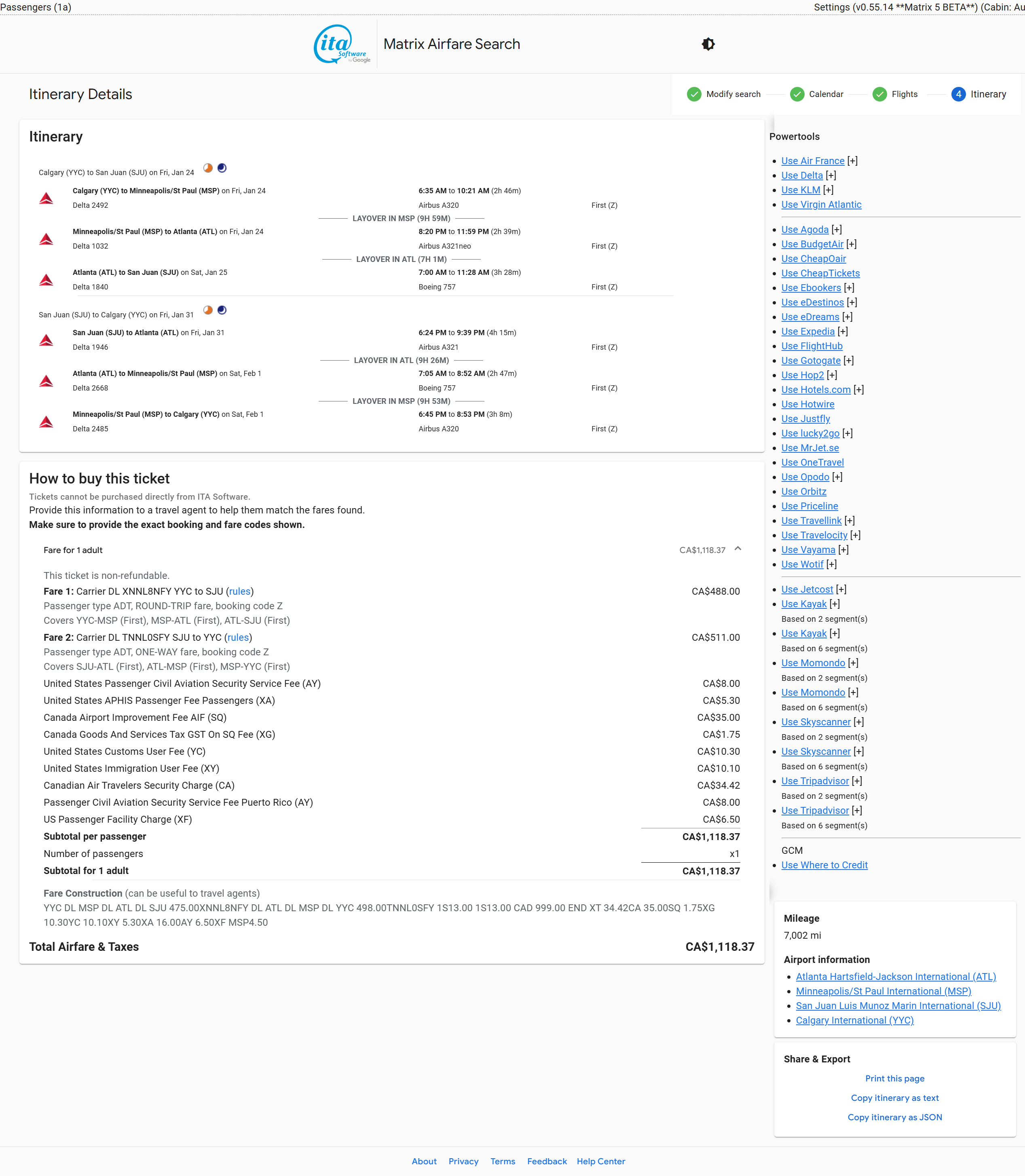Click orange long-layover icon on return trip
Viewport: 1025px width, 1176px height.
[208, 310]
